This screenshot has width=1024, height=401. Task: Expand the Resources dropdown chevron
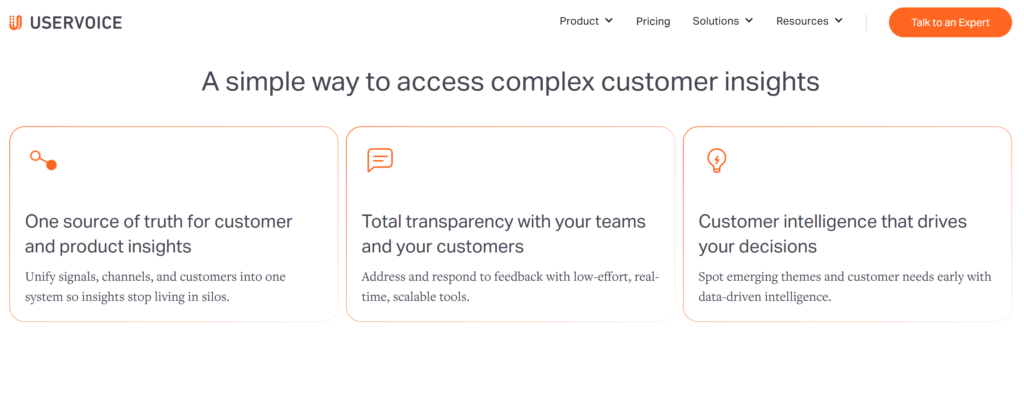(838, 21)
